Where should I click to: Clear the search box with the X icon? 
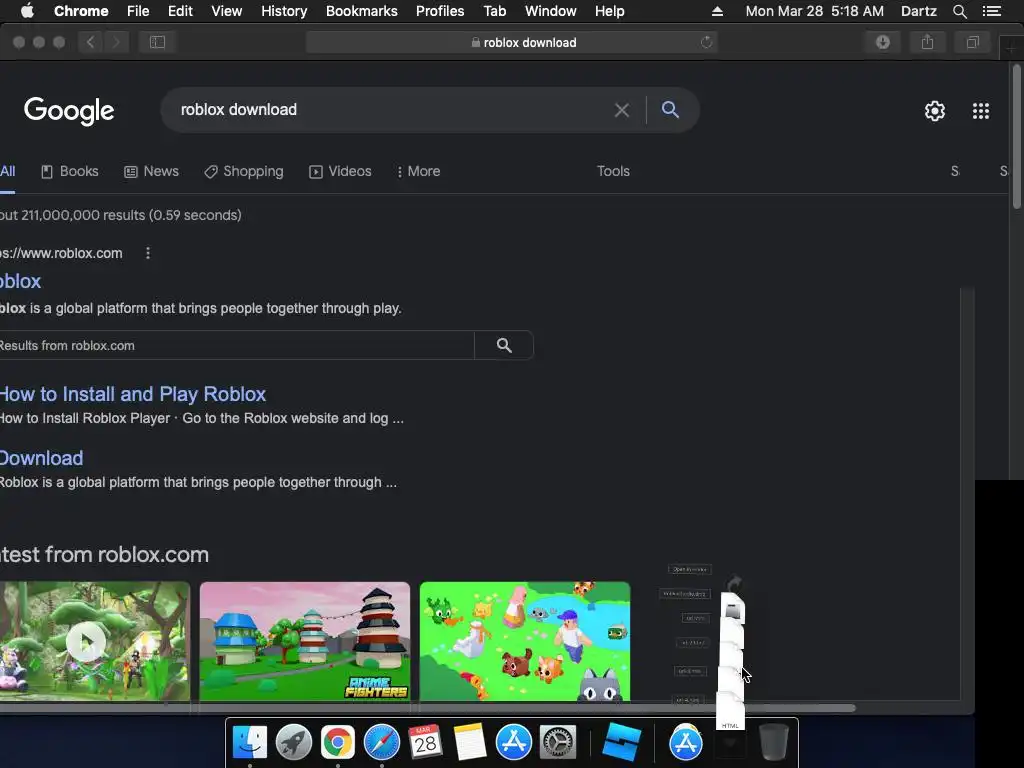coord(622,110)
